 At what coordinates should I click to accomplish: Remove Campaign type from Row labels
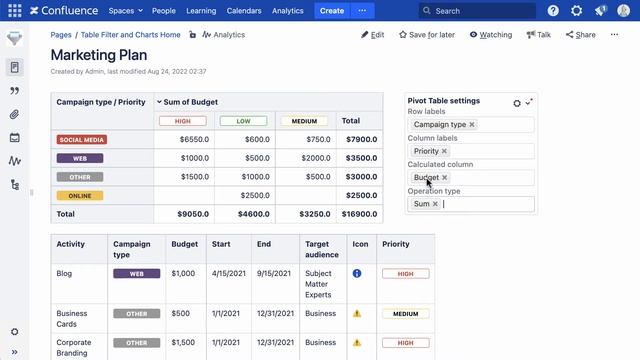click(x=472, y=124)
